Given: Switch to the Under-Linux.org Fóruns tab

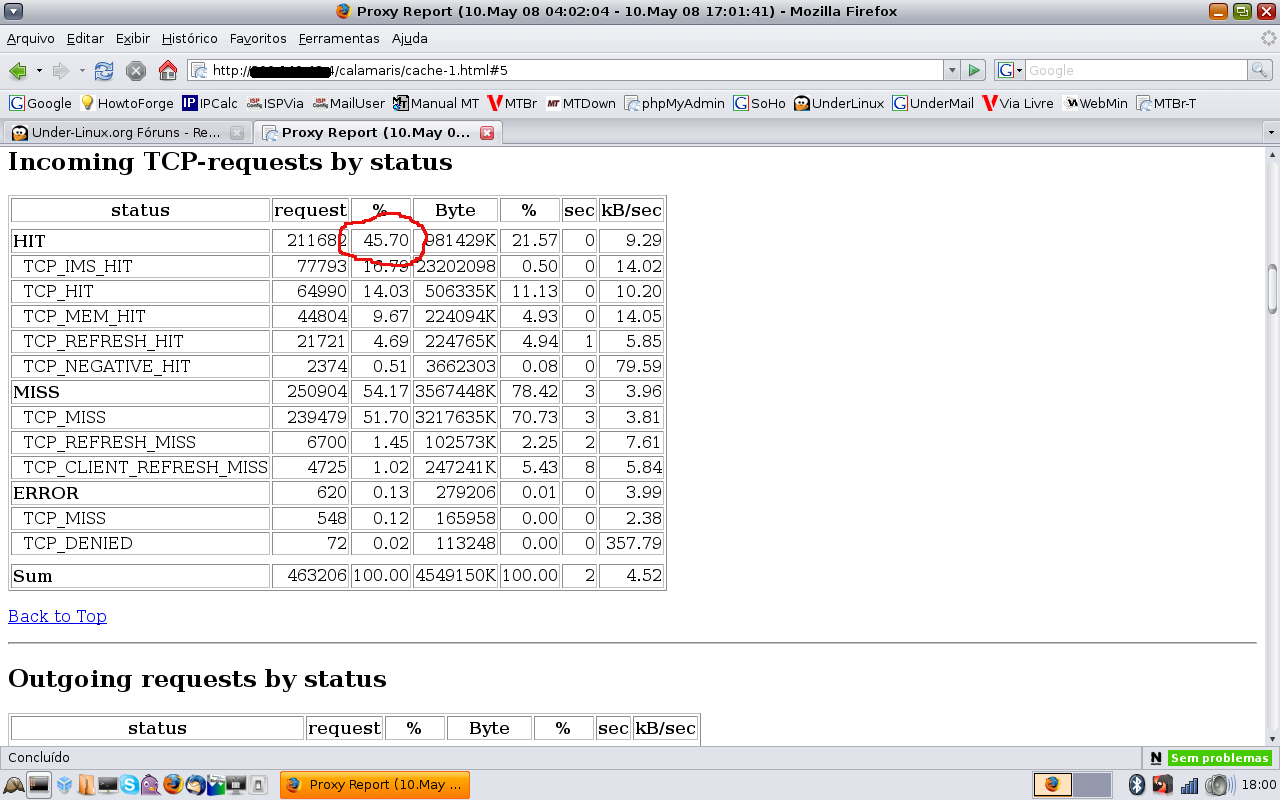Looking at the screenshot, I should [128, 132].
